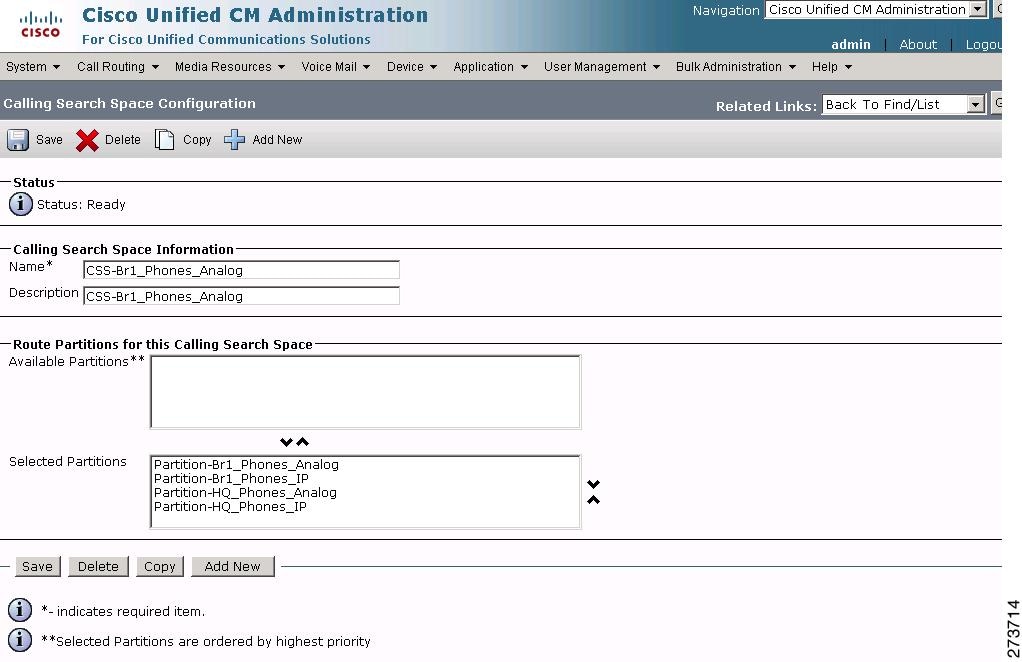This screenshot has height=662, width=1022.
Task: Select Partition-HQ_Phones_IP in Selected Partitions
Action: click(x=230, y=506)
